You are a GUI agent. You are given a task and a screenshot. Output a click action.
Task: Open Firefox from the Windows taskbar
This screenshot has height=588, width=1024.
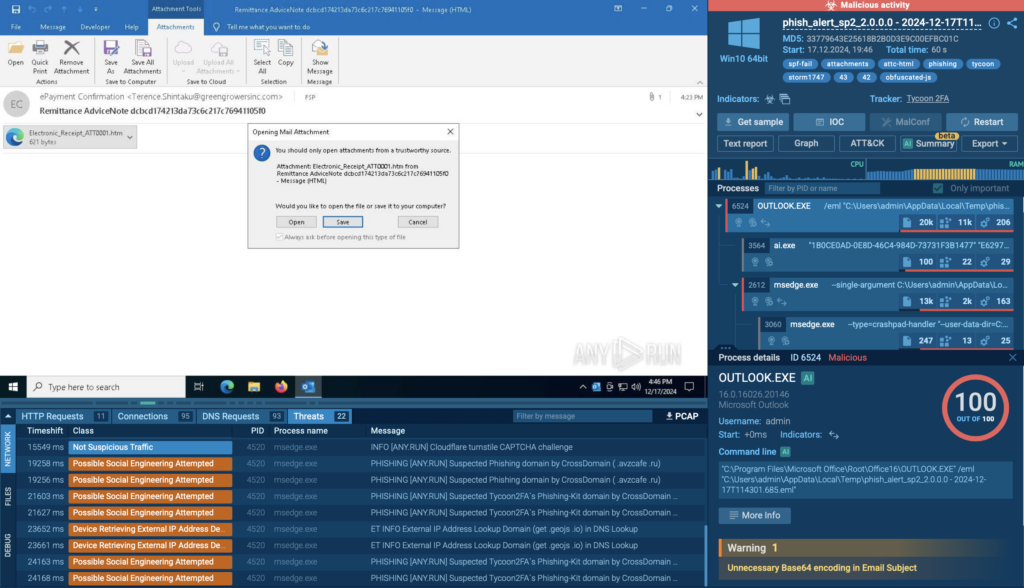tap(280, 387)
